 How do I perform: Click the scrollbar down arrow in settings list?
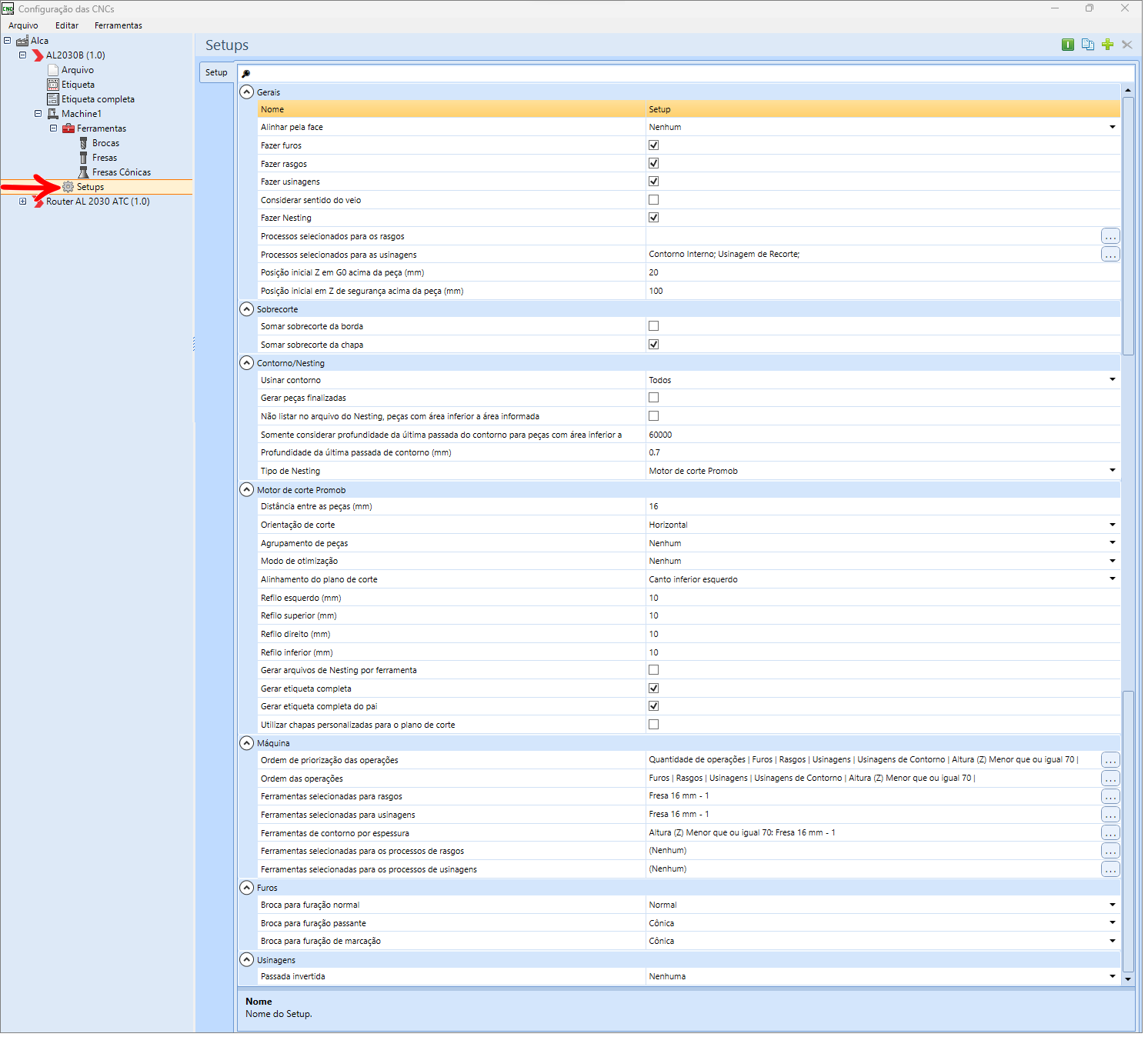[x=1128, y=979]
